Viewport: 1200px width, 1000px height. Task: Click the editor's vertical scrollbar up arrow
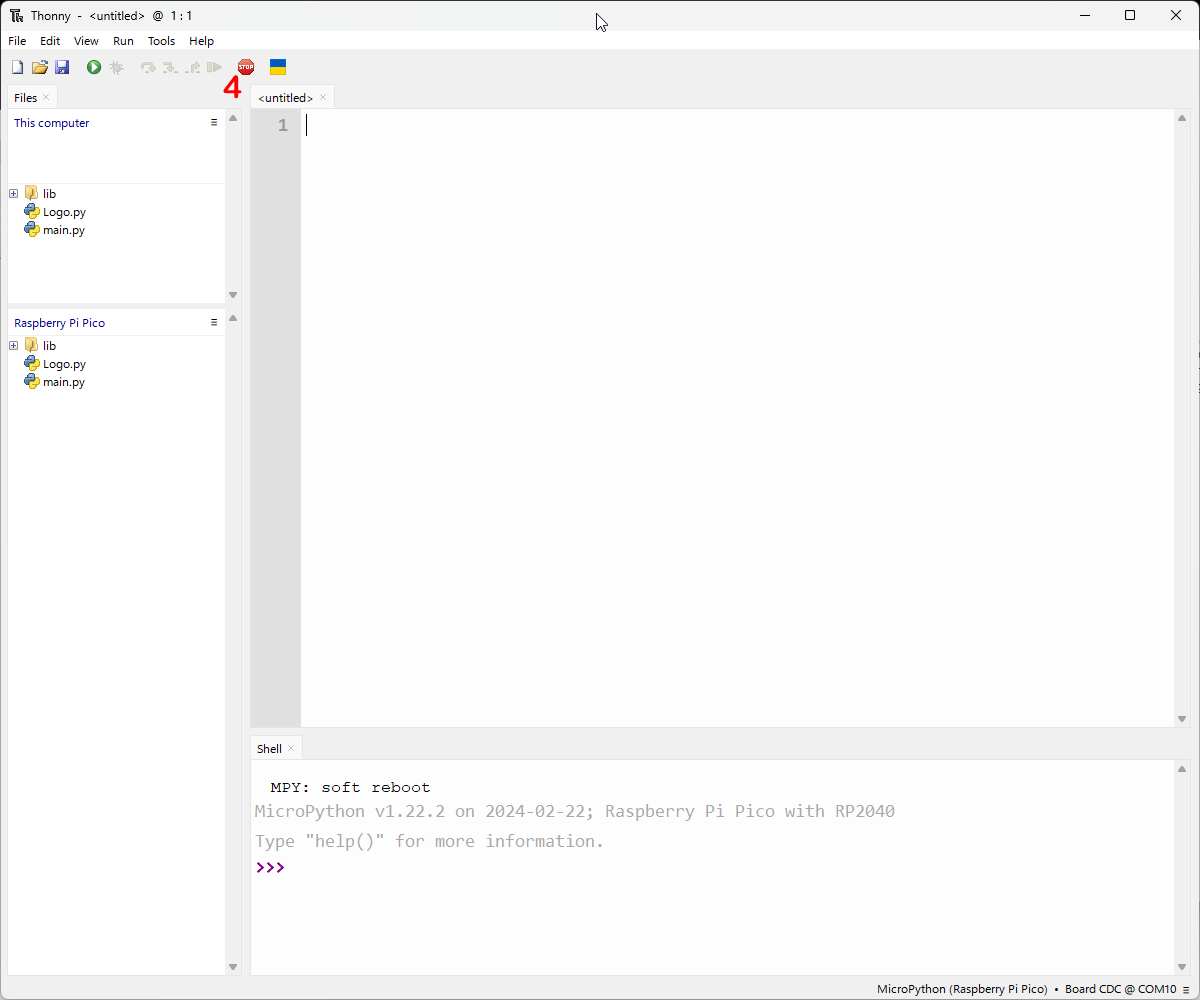pyautogui.click(x=1181, y=117)
